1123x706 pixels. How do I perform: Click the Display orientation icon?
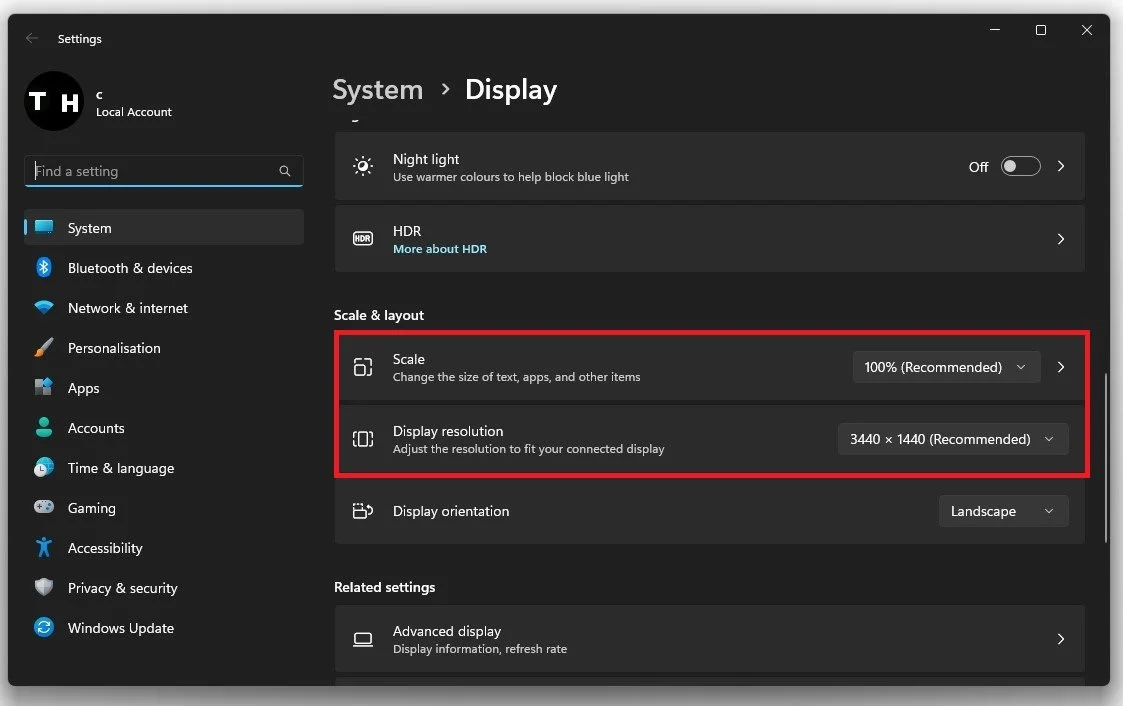[363, 511]
